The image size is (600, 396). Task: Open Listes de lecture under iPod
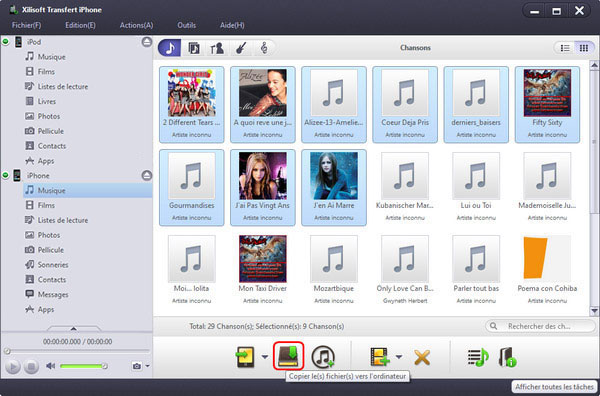coord(63,86)
